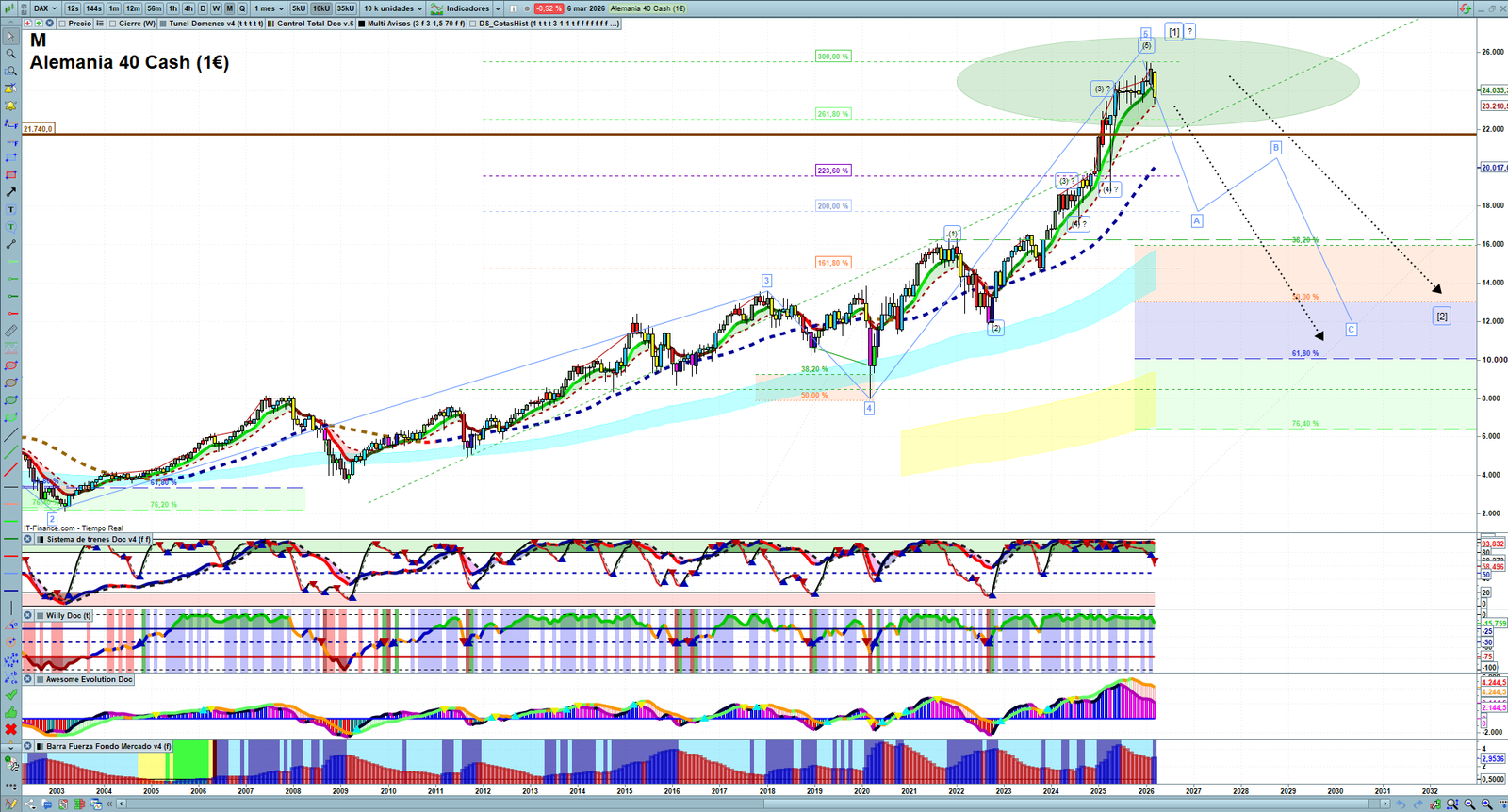The width and height of the screenshot is (1508, 812).
Task: Select the arrow drawing tool
Action: pyautogui.click(x=11, y=192)
